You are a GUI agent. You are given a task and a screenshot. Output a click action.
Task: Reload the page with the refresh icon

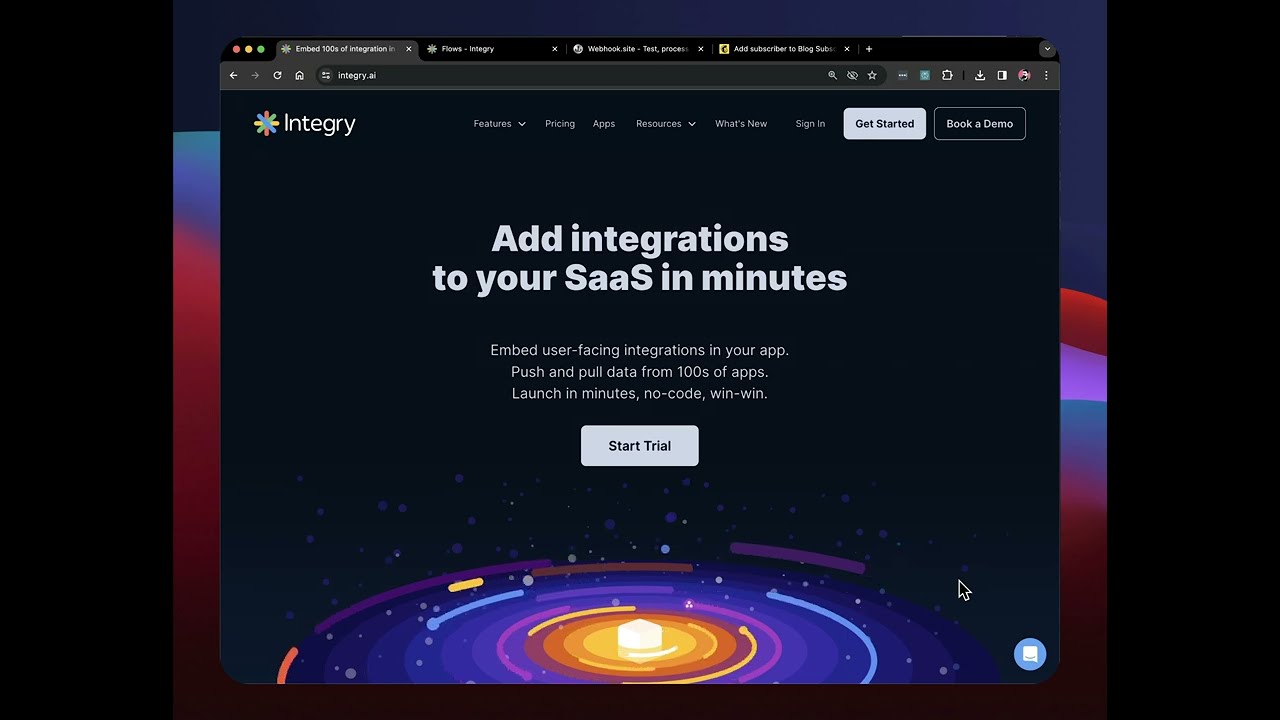click(x=277, y=75)
